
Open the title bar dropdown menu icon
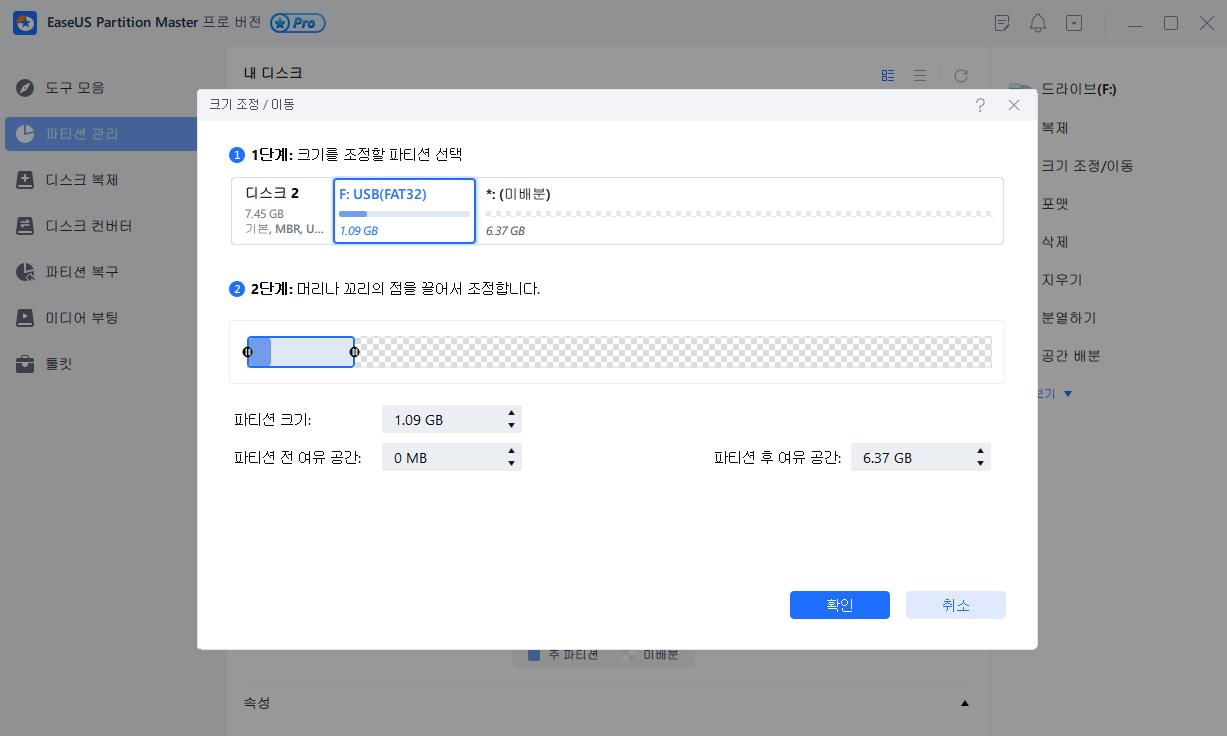tap(1074, 23)
